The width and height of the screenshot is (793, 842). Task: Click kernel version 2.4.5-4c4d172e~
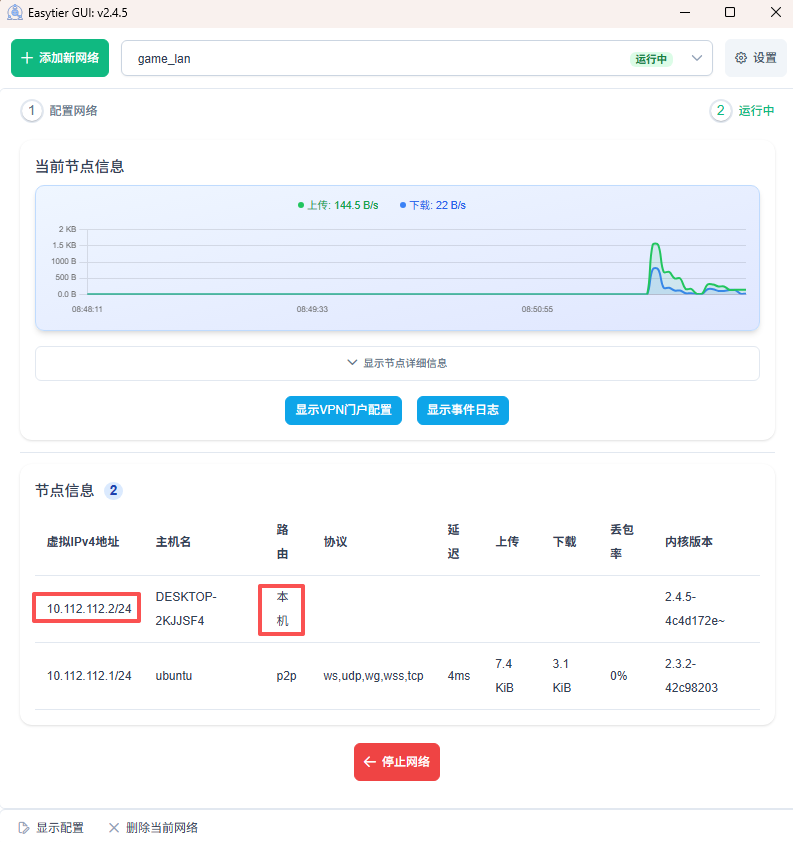[x=695, y=609]
